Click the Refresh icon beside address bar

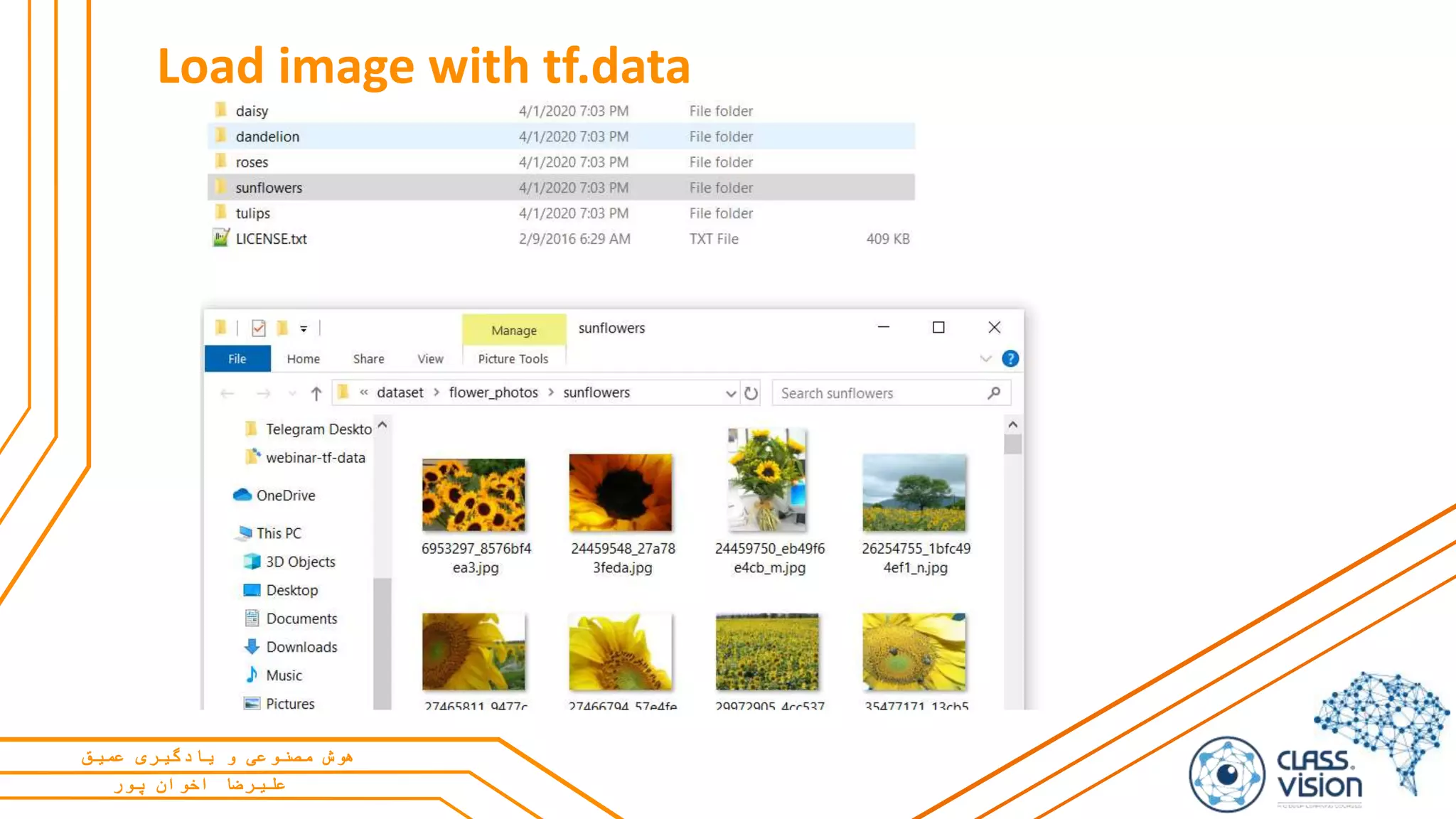[x=751, y=393]
